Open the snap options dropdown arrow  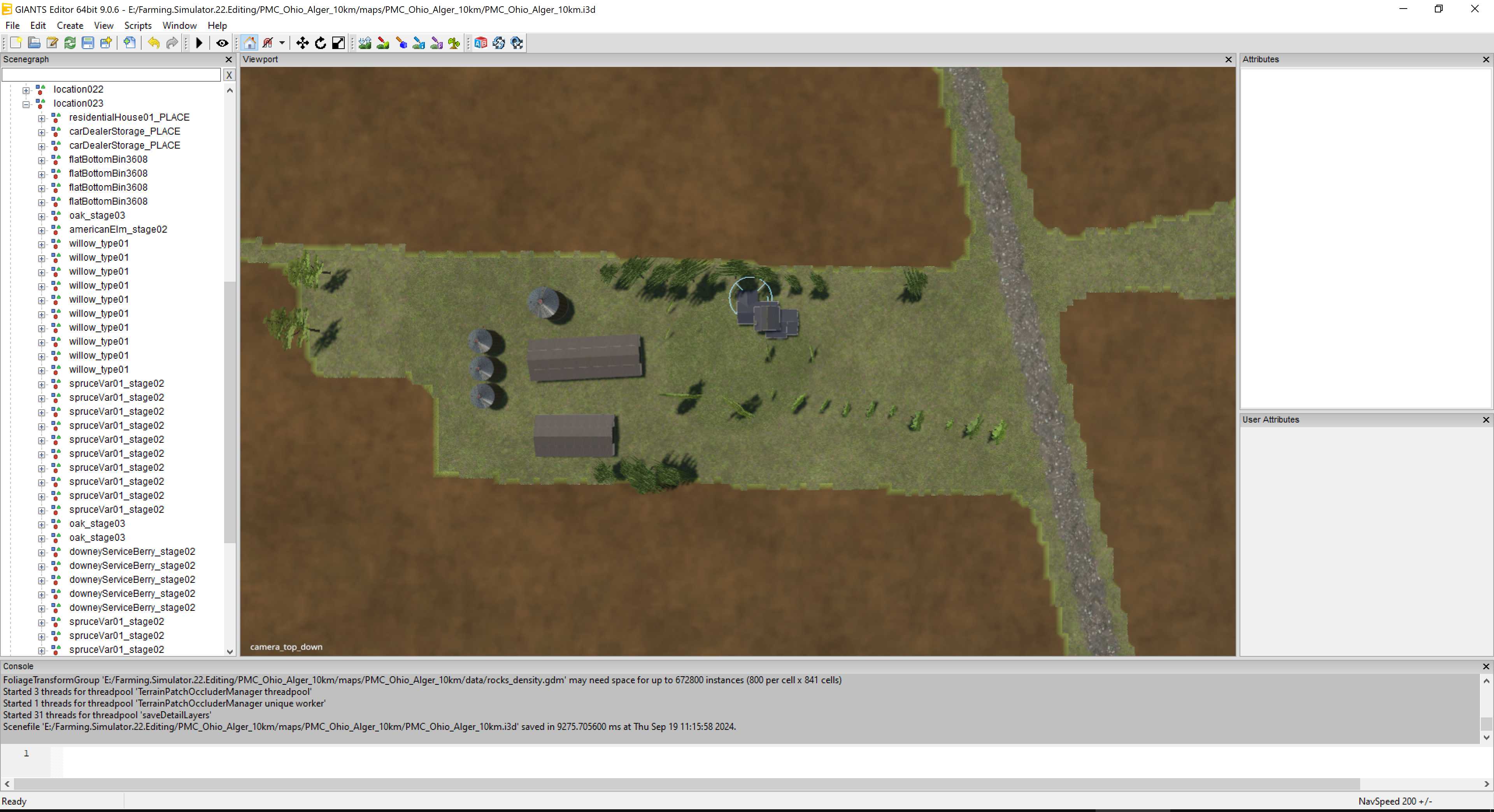282,43
